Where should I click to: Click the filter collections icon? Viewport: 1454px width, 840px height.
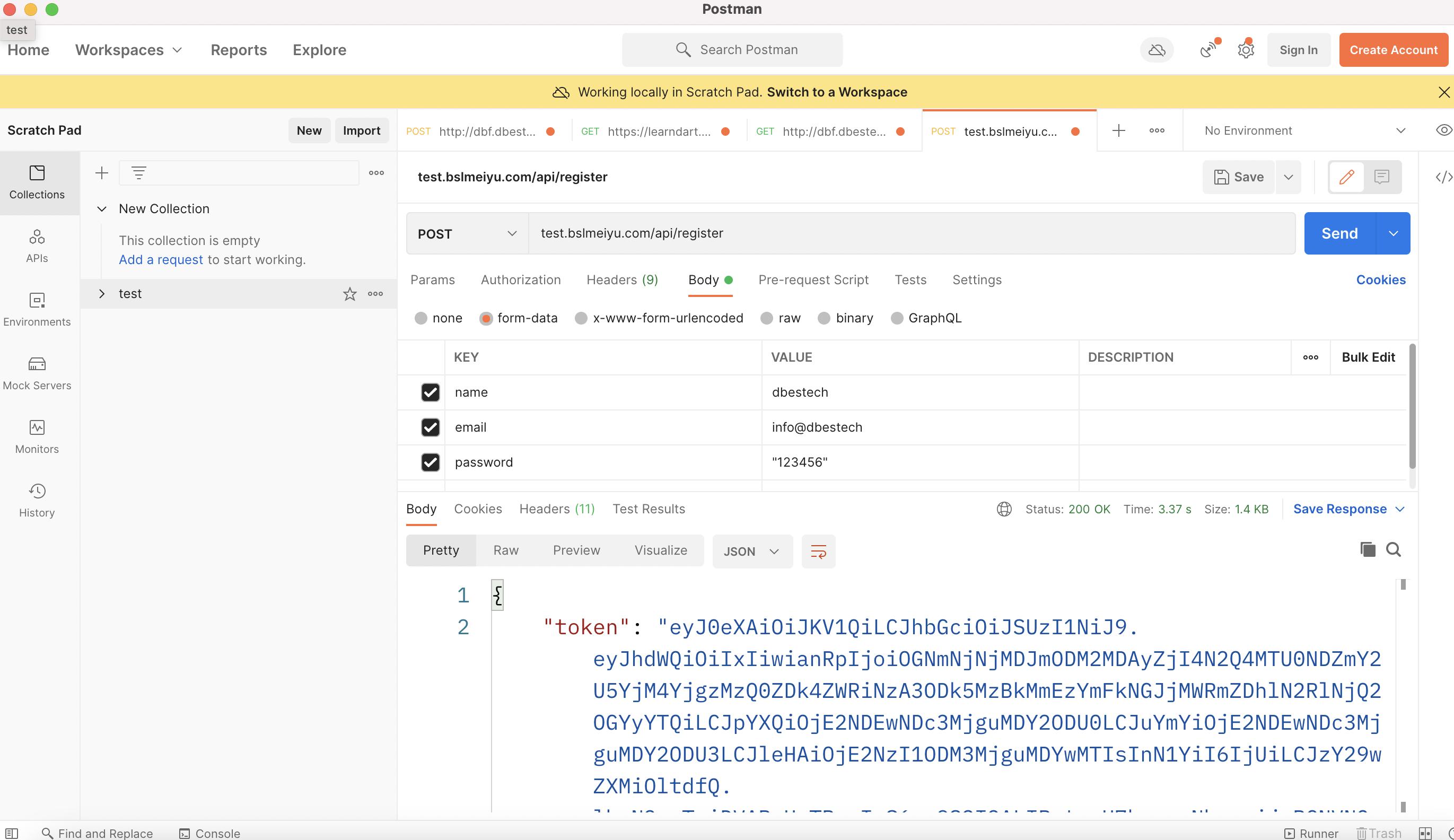coord(138,172)
